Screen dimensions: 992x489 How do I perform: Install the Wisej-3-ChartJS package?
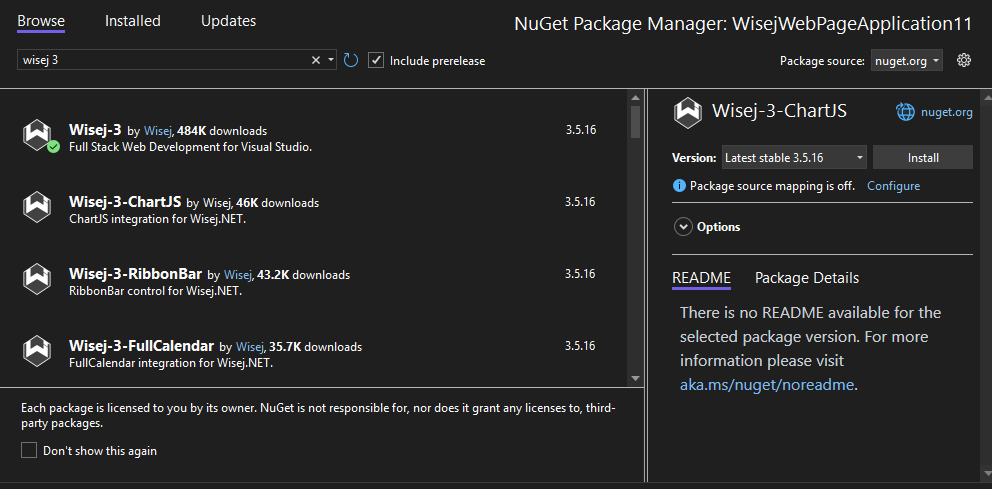tap(922, 158)
